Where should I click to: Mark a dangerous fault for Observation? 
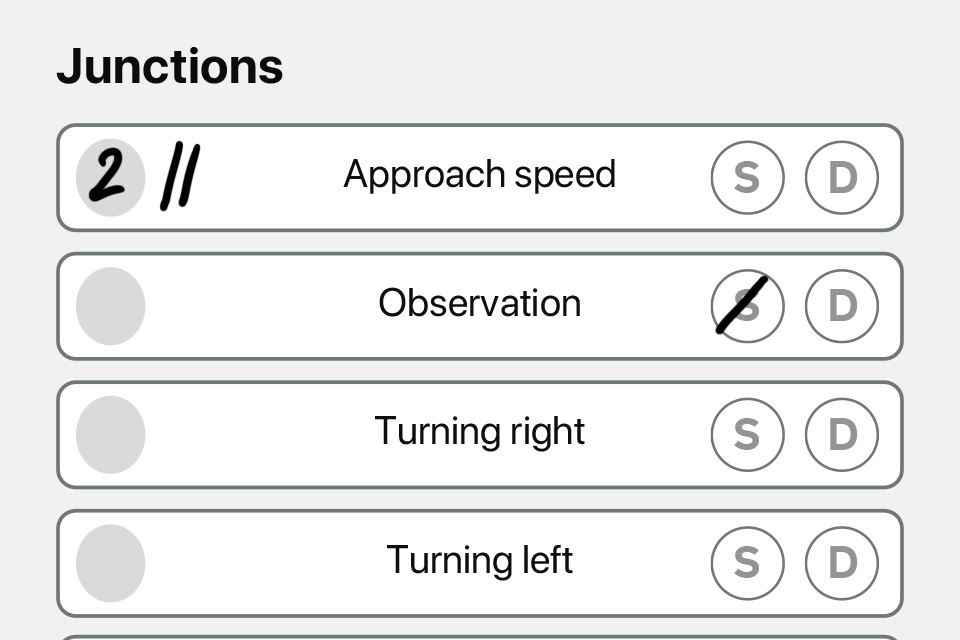click(x=842, y=306)
